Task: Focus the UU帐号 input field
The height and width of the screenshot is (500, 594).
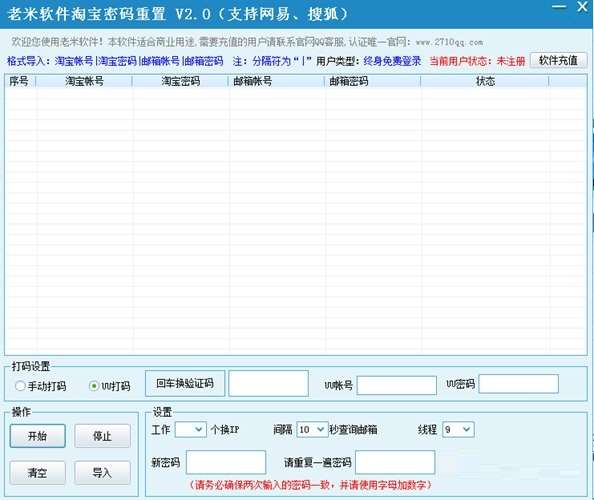Action: point(397,385)
